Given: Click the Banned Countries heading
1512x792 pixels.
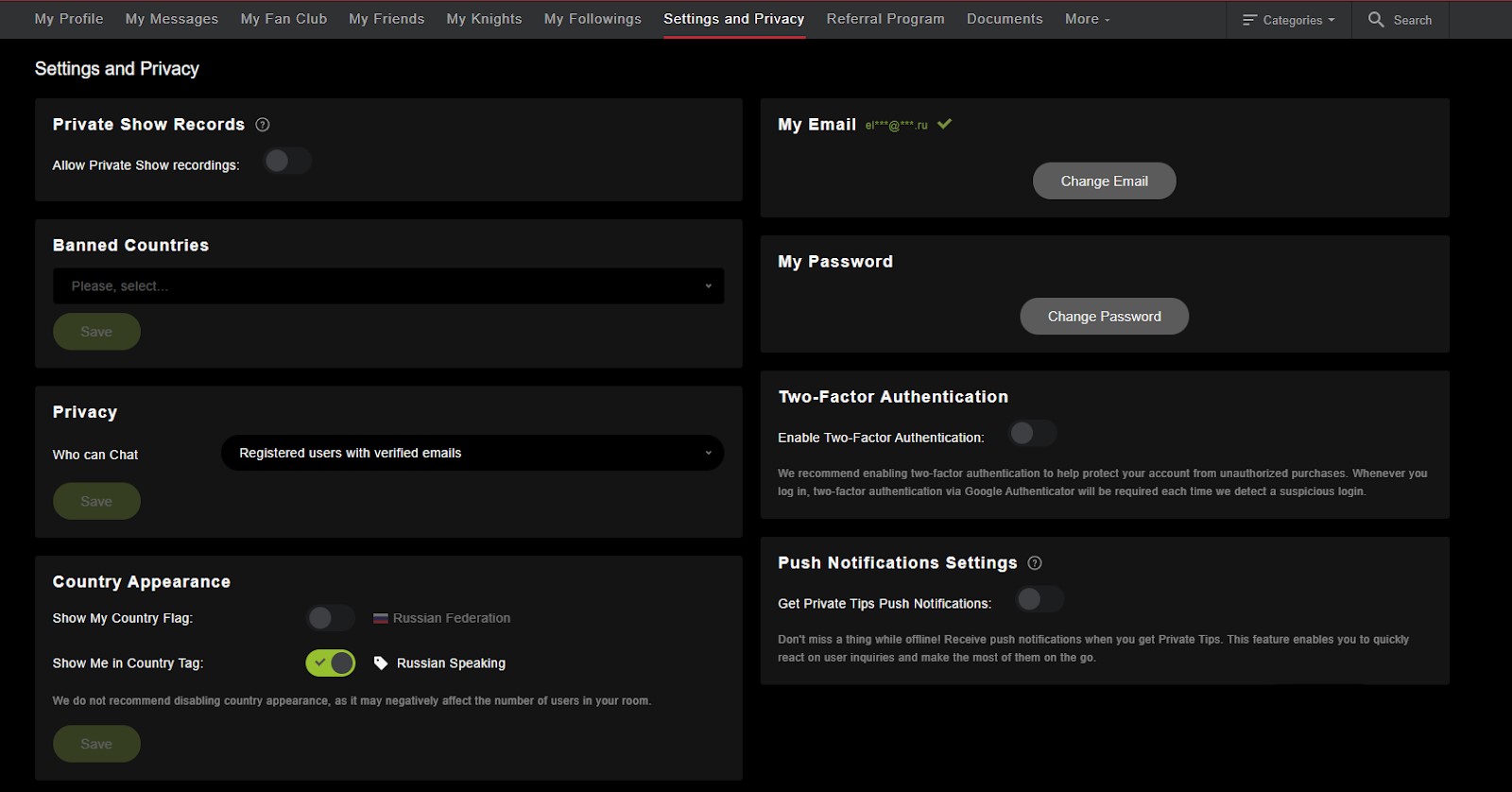Looking at the screenshot, I should click(130, 246).
